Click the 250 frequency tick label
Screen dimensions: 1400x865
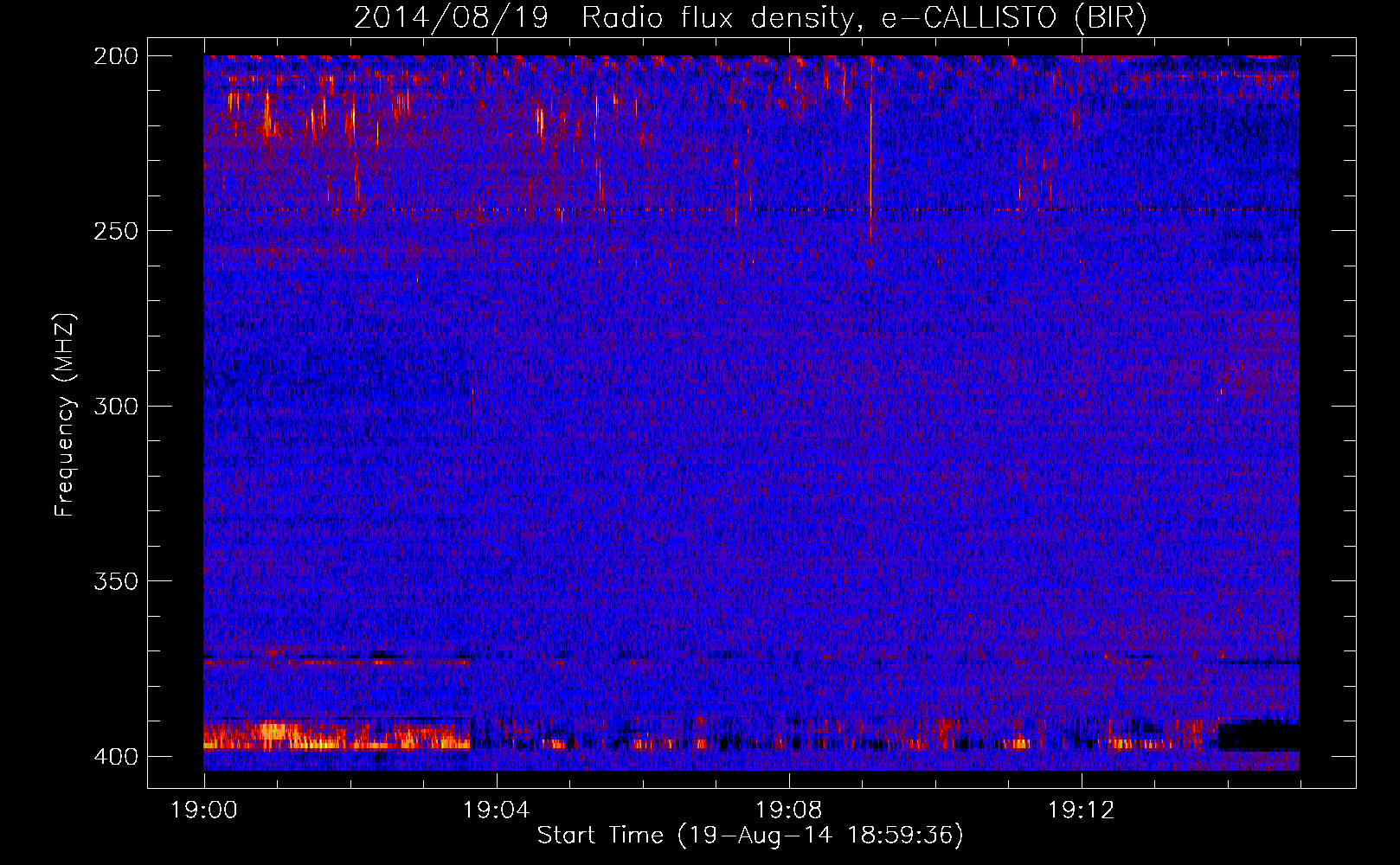116,231
